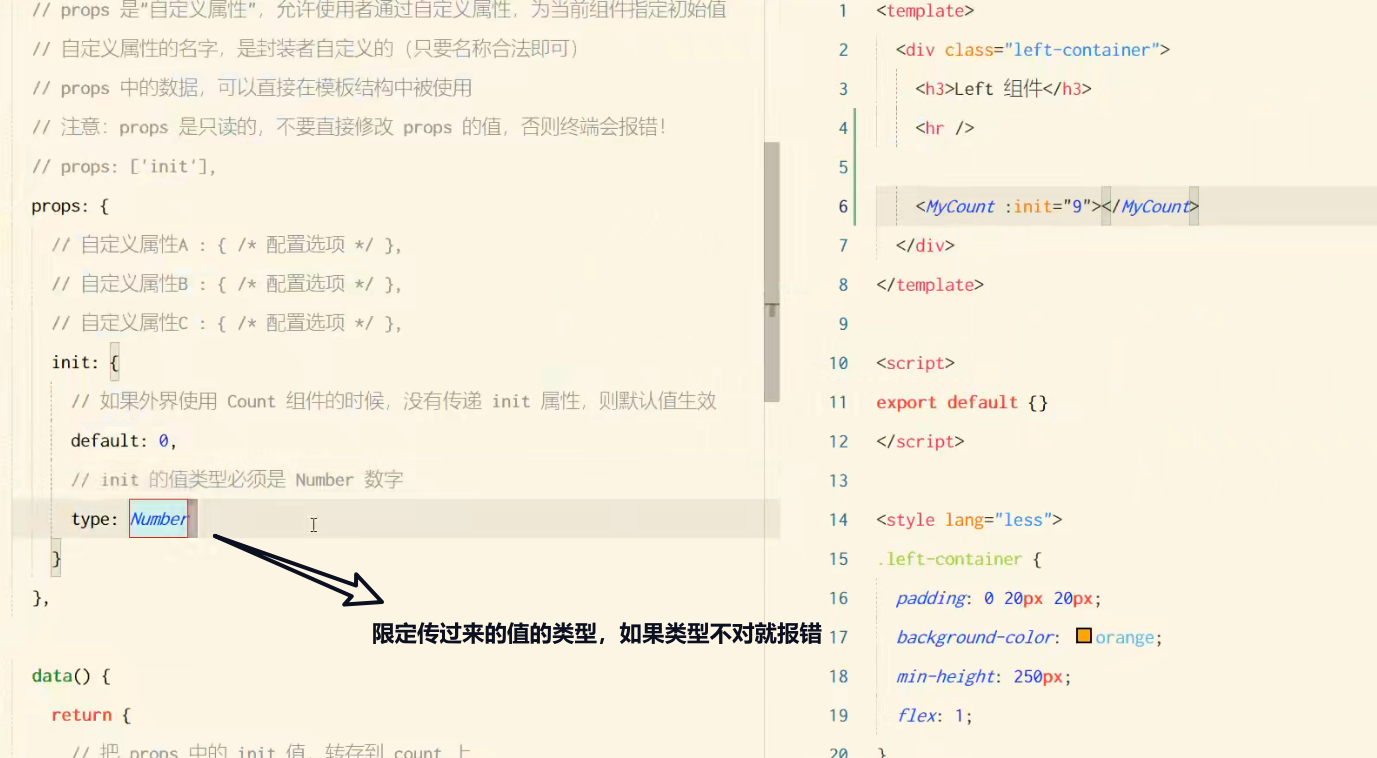Click the comment starting '如果外界使用 Count 组件'
Screen dimensions: 1377x758
[x=394, y=401]
